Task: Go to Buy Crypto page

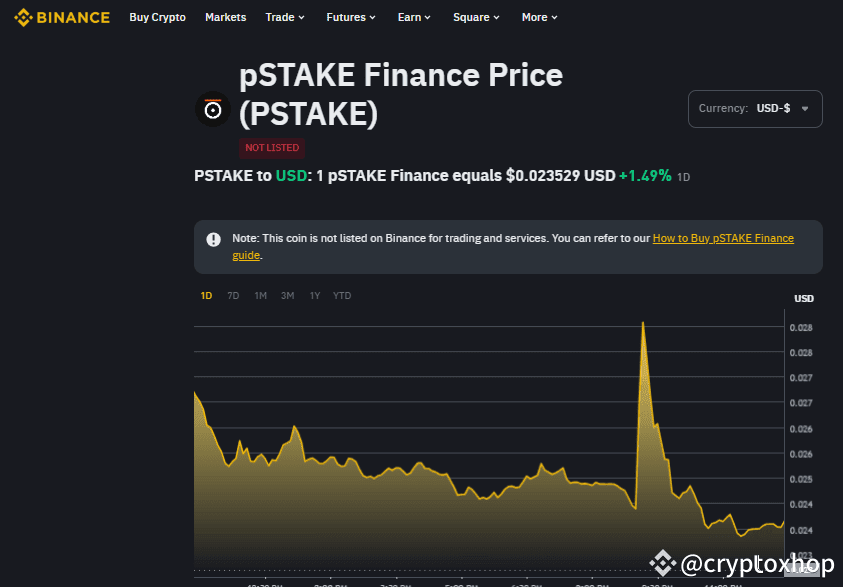Action: [158, 17]
